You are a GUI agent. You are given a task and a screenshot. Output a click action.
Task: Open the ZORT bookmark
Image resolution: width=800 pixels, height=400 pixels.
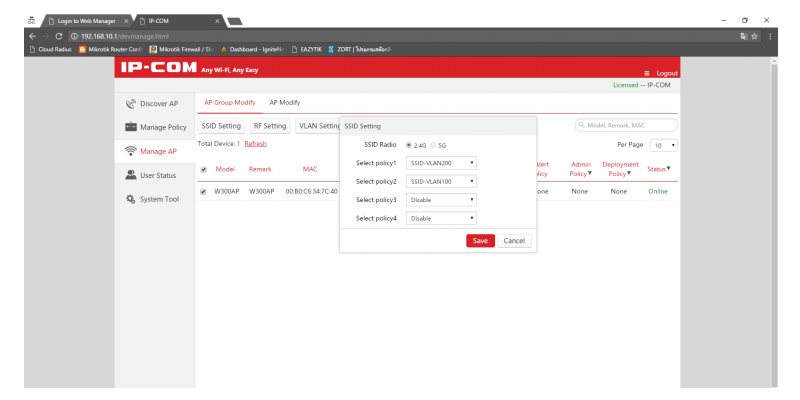[x=360, y=49]
